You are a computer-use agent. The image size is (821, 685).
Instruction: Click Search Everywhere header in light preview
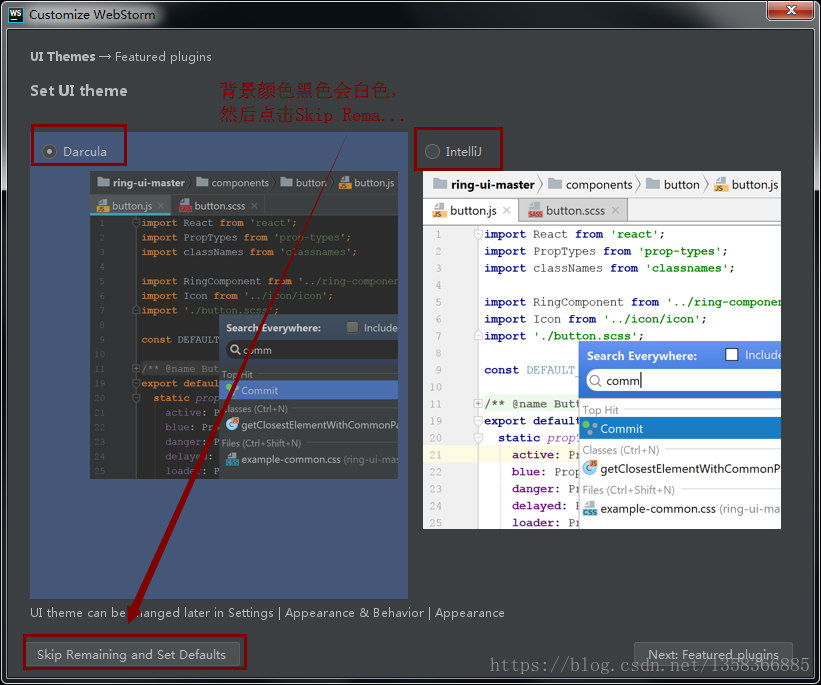(641, 356)
